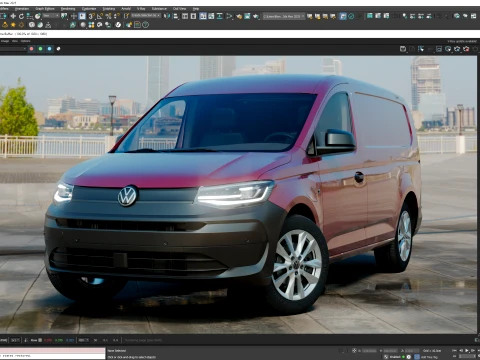Click the 'None Selected' status text
480x360 pixels.
(x=117, y=351)
